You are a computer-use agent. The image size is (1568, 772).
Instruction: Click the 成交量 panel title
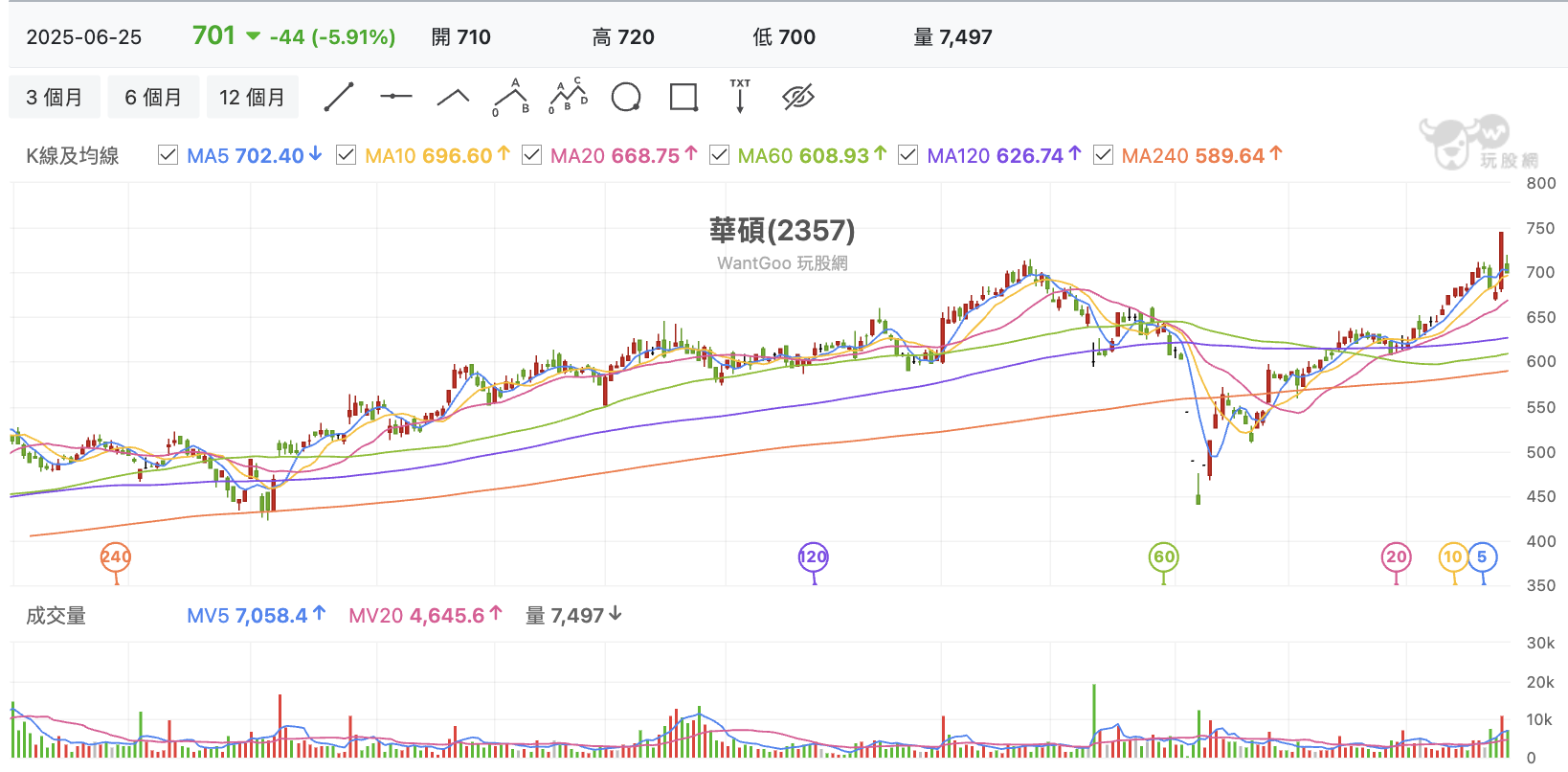pos(56,616)
